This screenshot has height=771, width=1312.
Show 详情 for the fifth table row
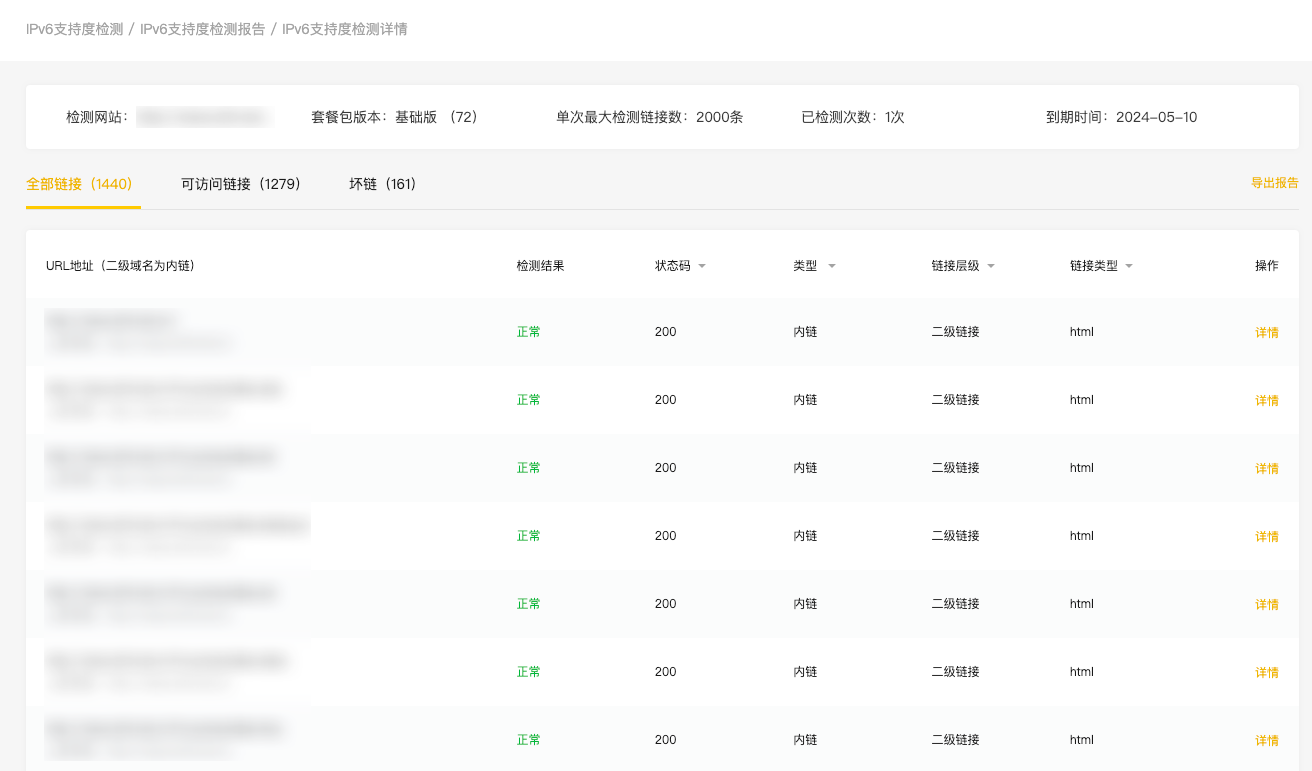click(x=1266, y=604)
